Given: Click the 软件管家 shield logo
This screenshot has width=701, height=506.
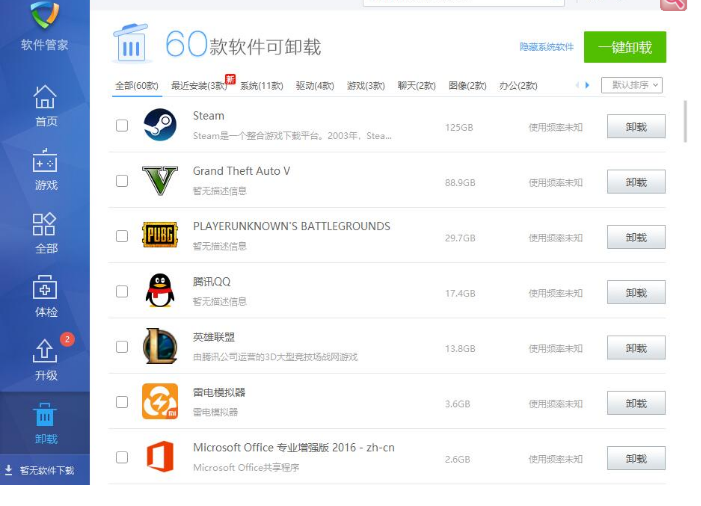Looking at the screenshot, I should point(45,14).
